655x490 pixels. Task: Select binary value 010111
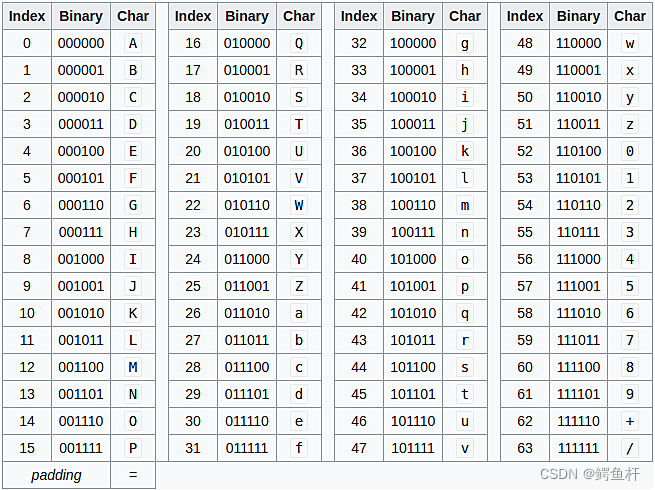coord(247,232)
